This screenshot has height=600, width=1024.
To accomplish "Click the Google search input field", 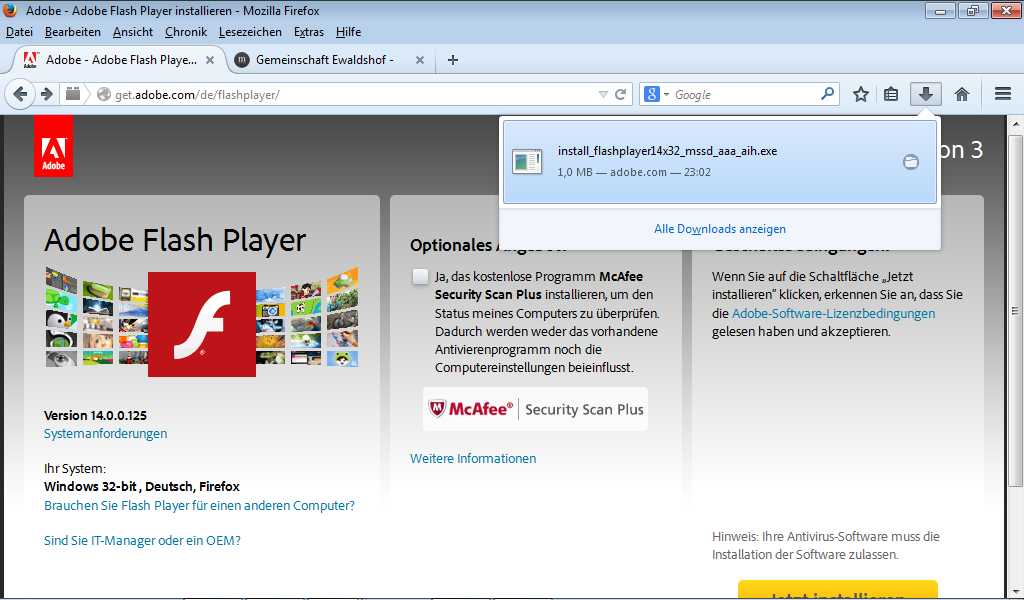I will pyautogui.click(x=745, y=95).
